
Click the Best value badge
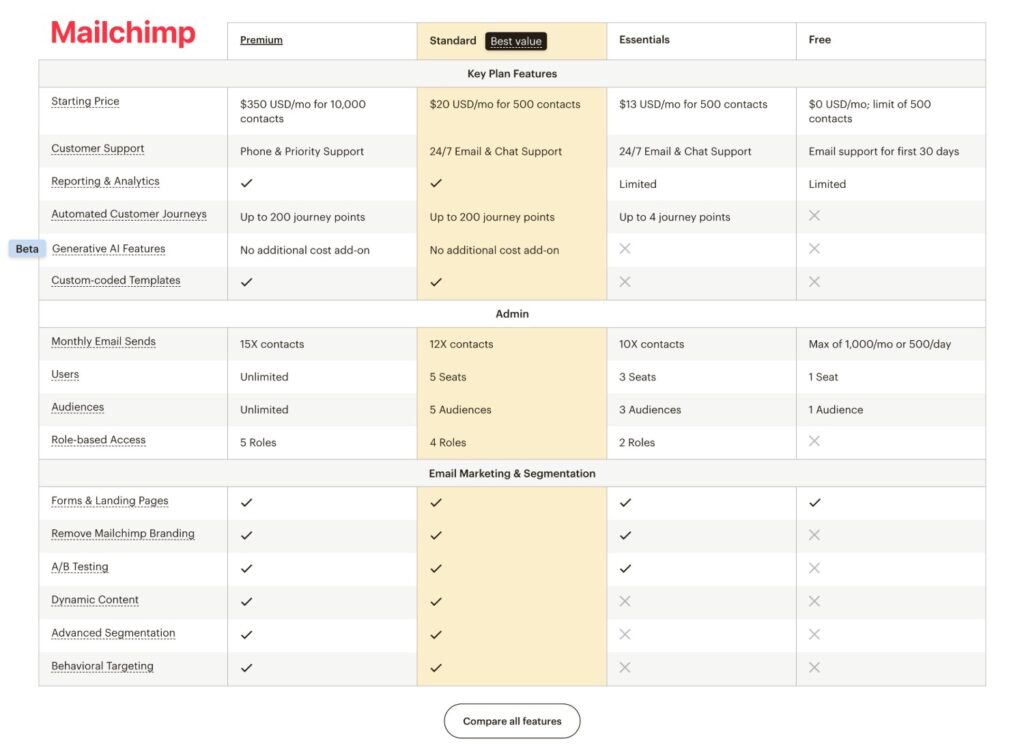tap(516, 41)
